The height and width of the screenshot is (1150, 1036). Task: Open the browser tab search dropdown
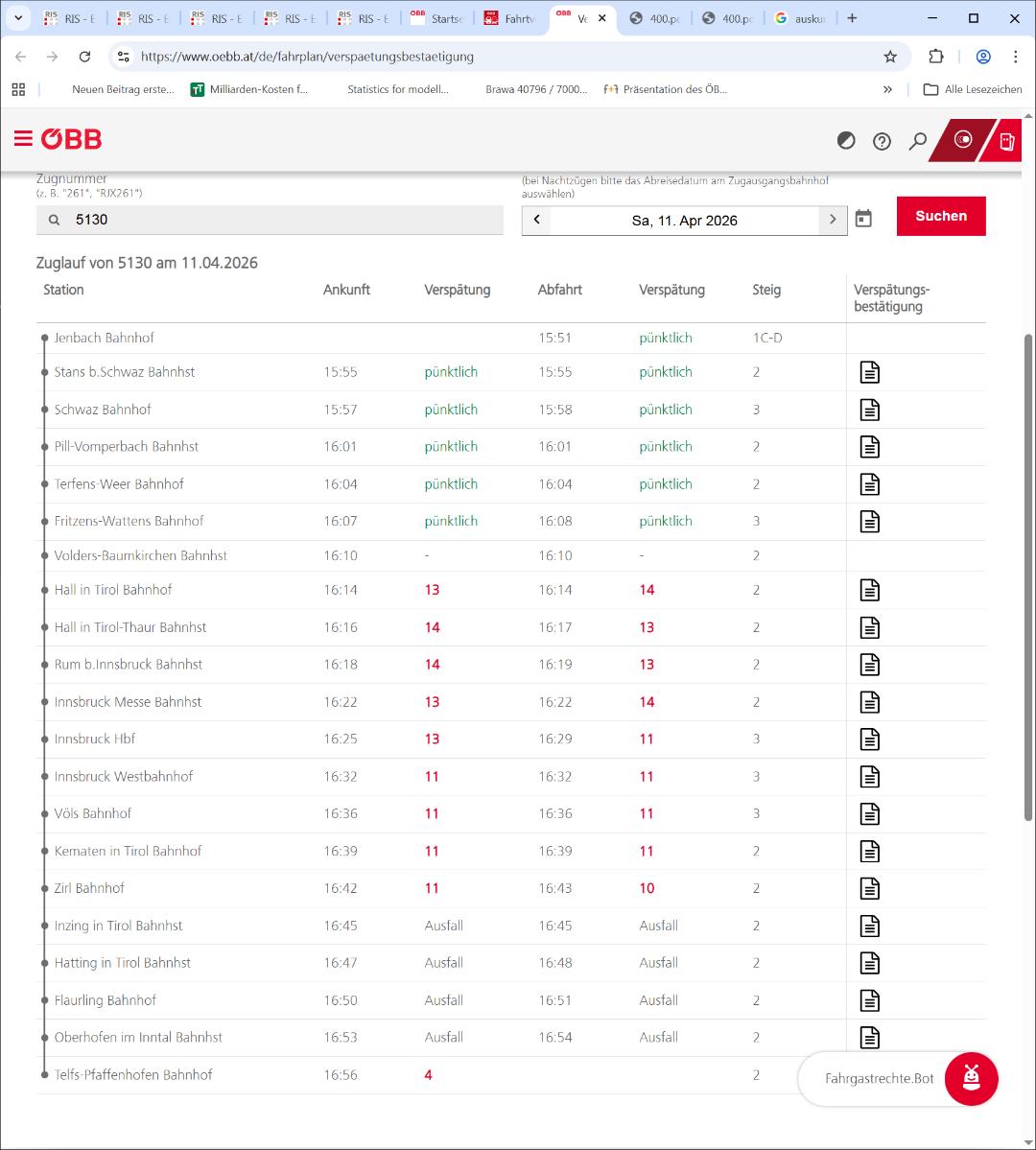tap(18, 18)
